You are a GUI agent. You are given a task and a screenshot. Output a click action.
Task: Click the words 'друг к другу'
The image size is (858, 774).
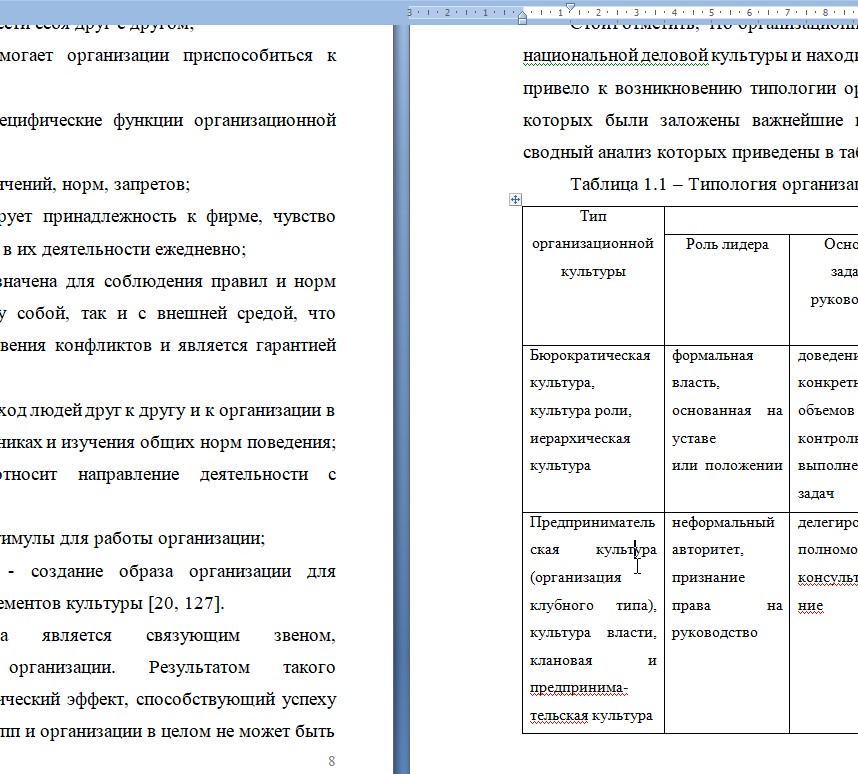point(135,411)
